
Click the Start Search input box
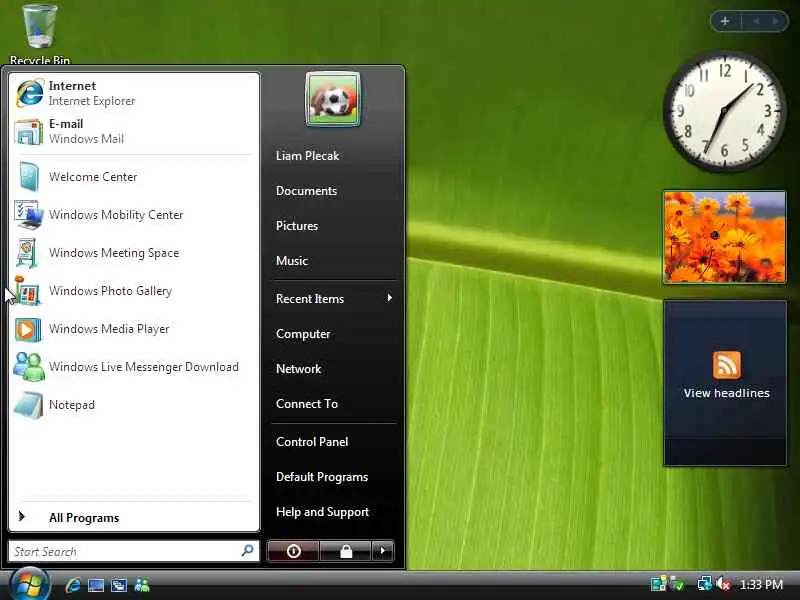tap(134, 551)
